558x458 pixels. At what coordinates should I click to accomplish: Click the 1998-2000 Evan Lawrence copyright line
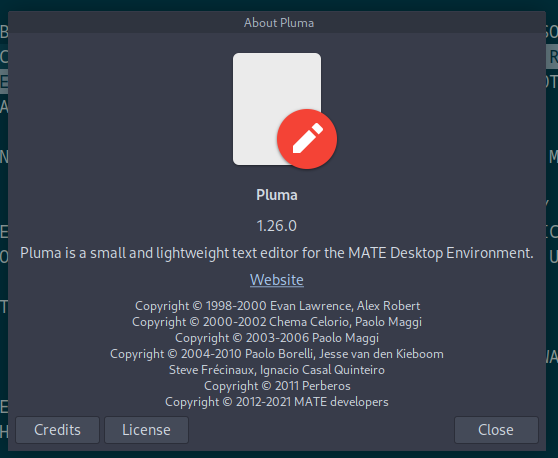pyautogui.click(x=278, y=306)
